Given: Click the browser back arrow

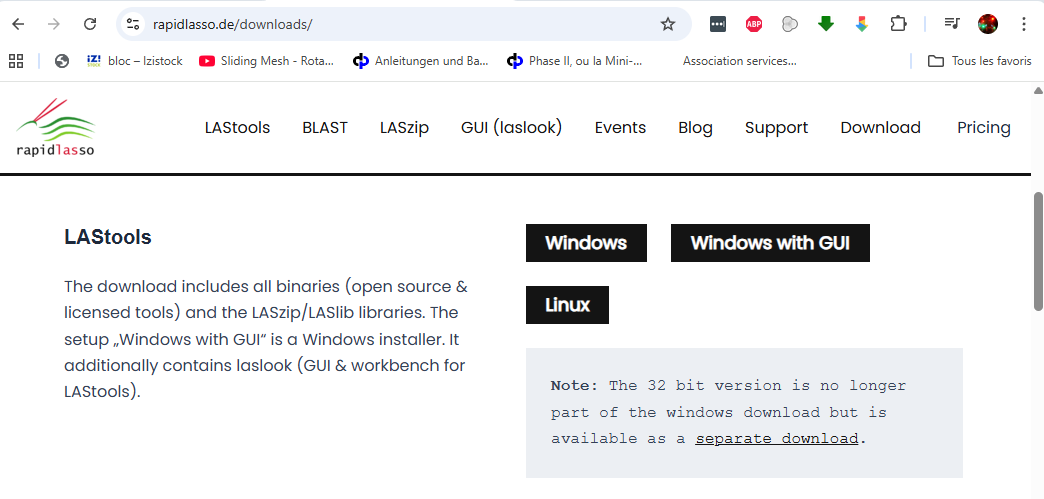Looking at the screenshot, I should [x=19, y=24].
